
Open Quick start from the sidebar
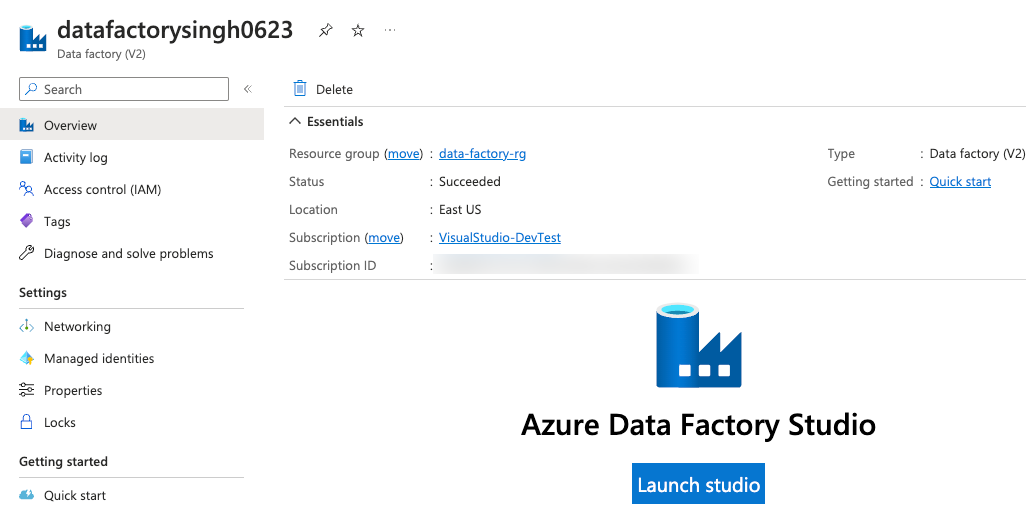coord(75,496)
